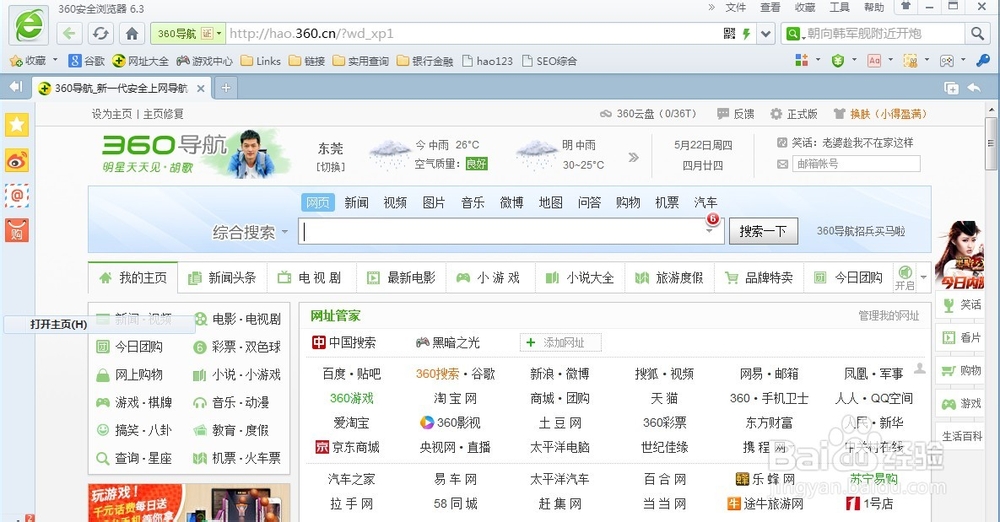This screenshot has height=522, width=1000.
Task: Open the 银行金融 bookmark folder
Action: [425, 61]
